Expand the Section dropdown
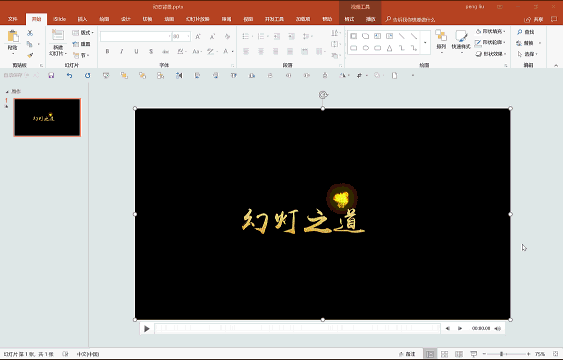The height and width of the screenshot is (360, 563). (81, 55)
